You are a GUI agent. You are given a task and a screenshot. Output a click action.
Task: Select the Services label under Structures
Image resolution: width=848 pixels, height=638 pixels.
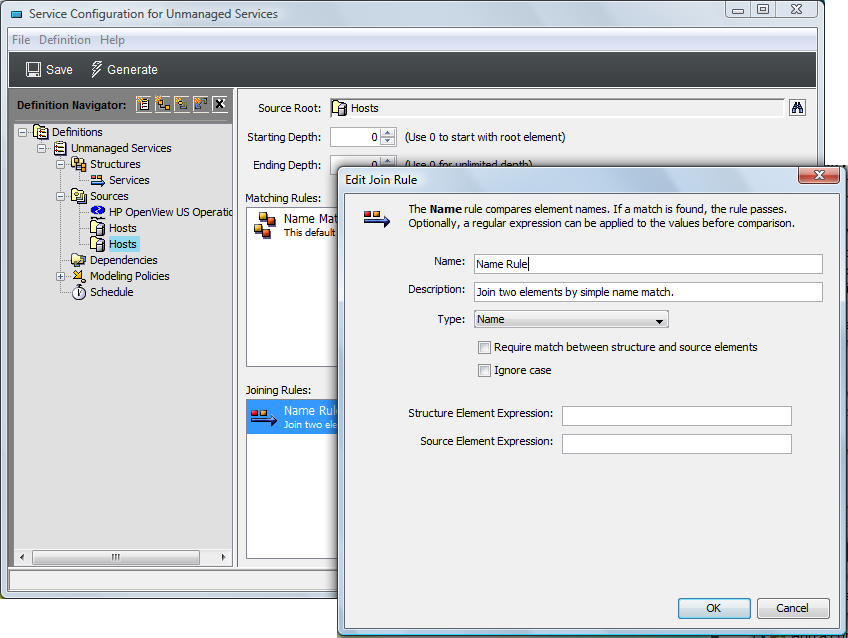coord(129,180)
